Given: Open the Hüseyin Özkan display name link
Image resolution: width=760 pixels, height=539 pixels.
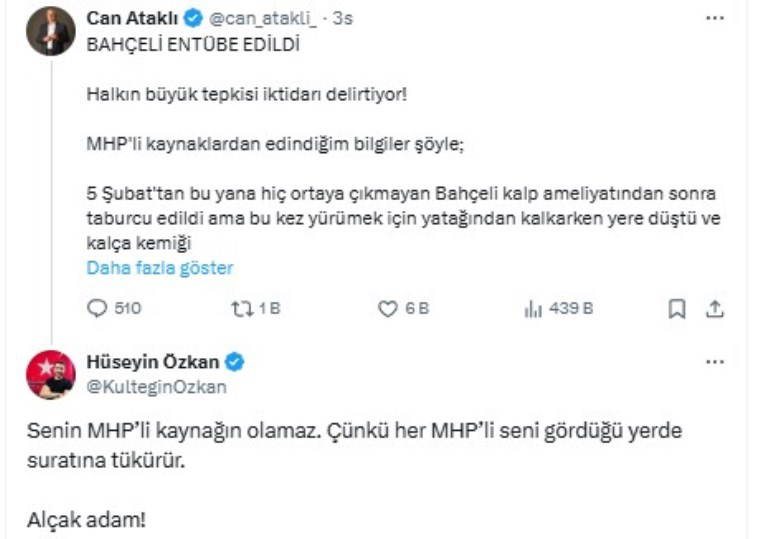Looking at the screenshot, I should (153, 362).
